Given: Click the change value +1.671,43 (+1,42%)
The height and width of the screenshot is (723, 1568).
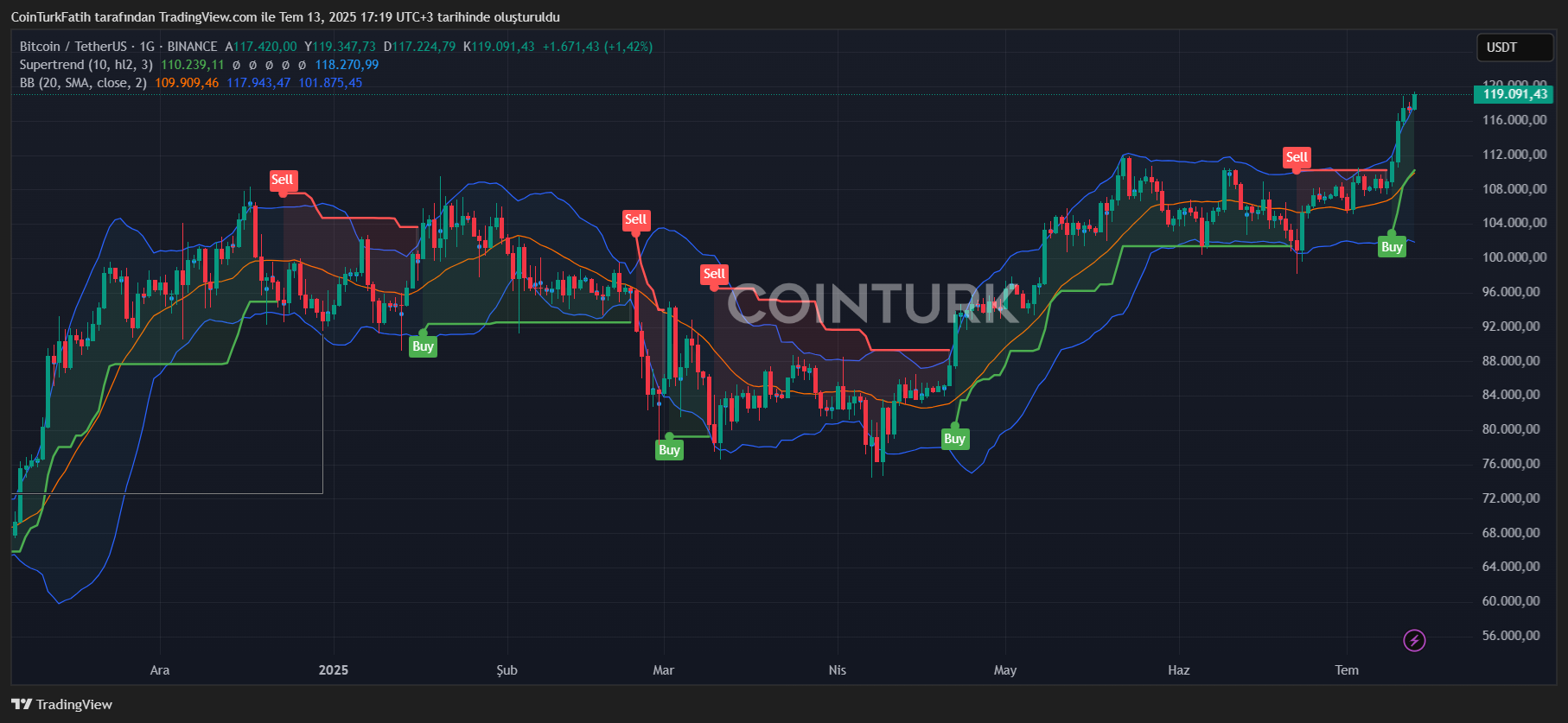Looking at the screenshot, I should tap(597, 47).
